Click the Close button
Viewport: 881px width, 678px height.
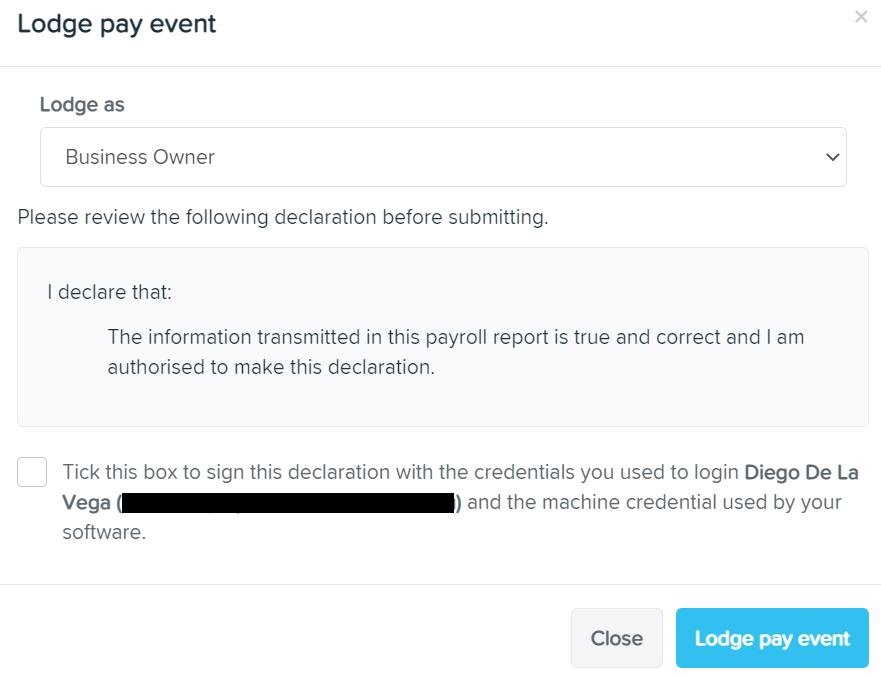coord(616,638)
